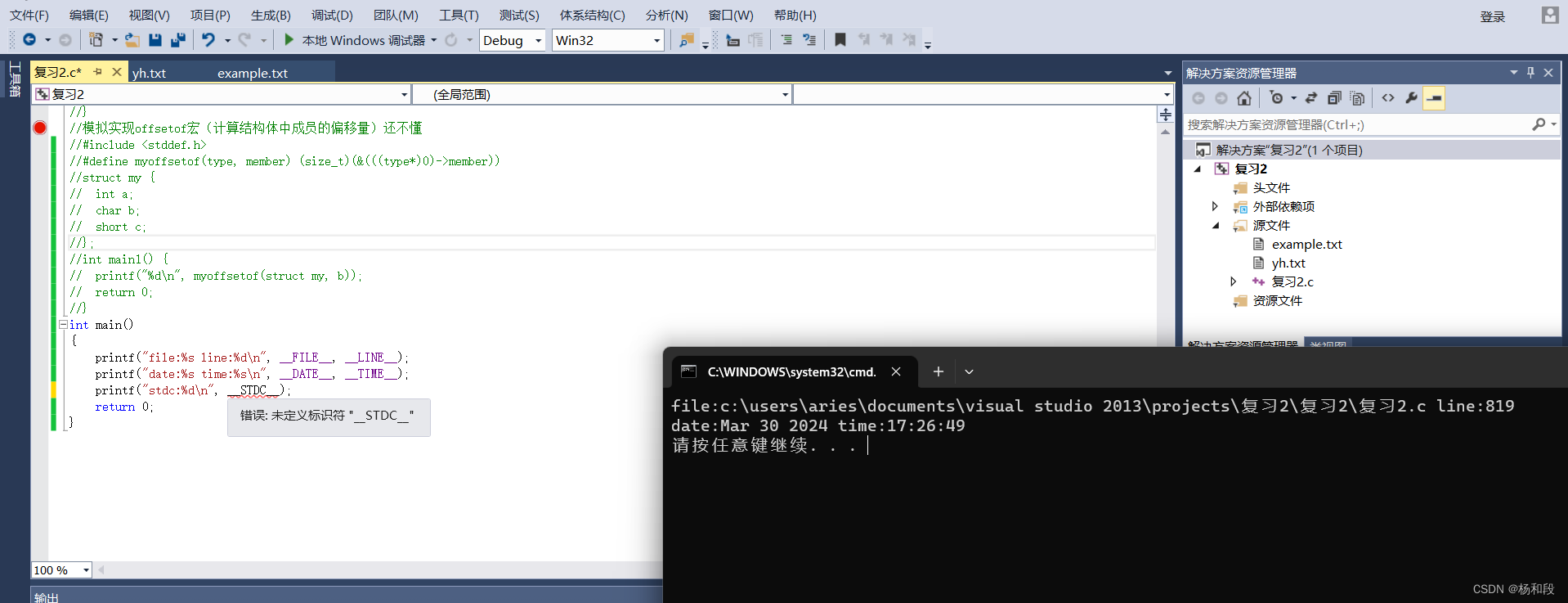The image size is (1568, 603).
Task: Open the 工具(T) menu
Action: tap(459, 15)
